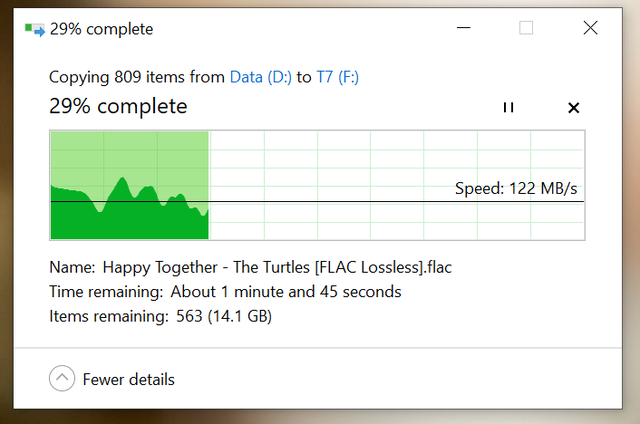Screen dimensions: 640x424
Task: Click the disabled maximize window button
Action: (x=526, y=28)
